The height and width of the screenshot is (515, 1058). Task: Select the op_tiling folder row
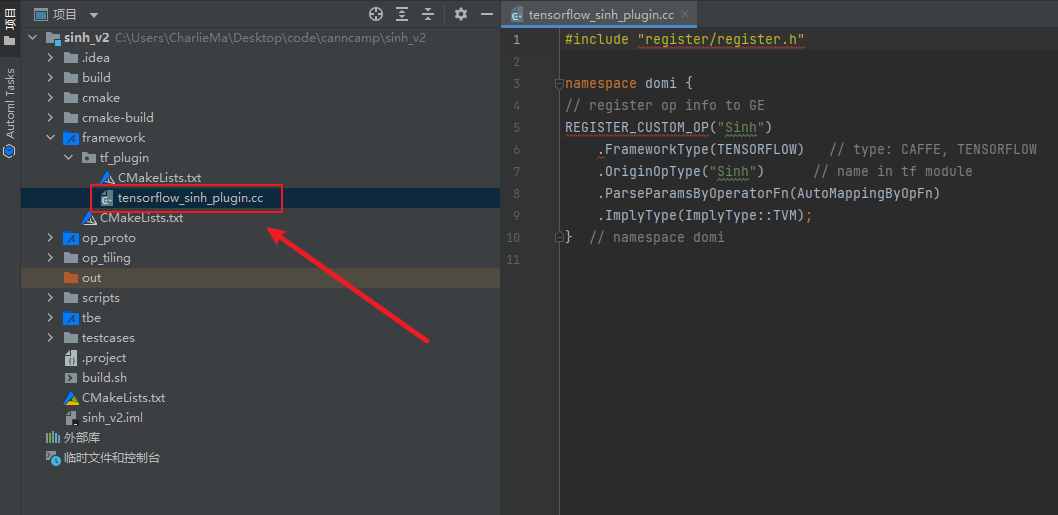260,258
